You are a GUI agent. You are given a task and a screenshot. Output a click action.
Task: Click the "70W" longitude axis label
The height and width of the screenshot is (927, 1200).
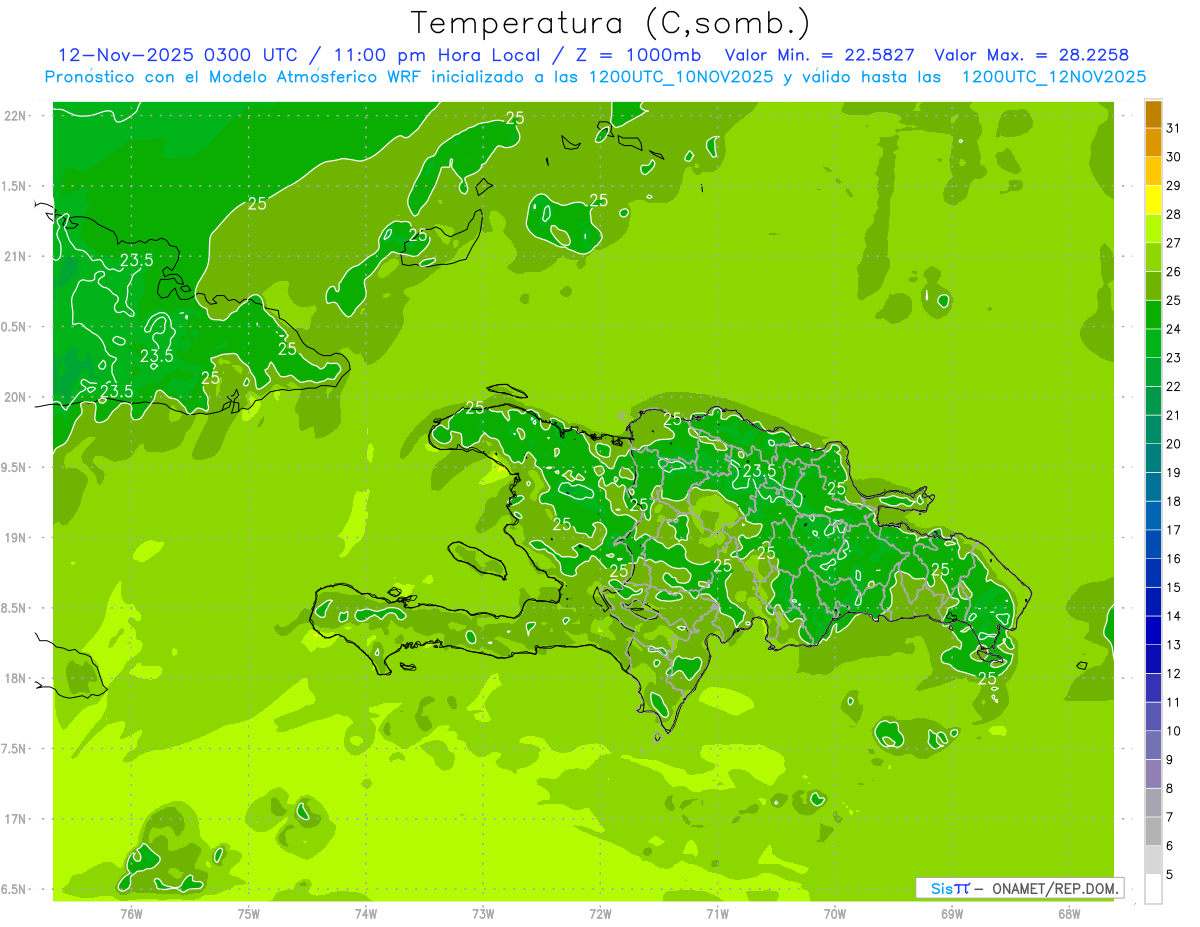(835, 913)
